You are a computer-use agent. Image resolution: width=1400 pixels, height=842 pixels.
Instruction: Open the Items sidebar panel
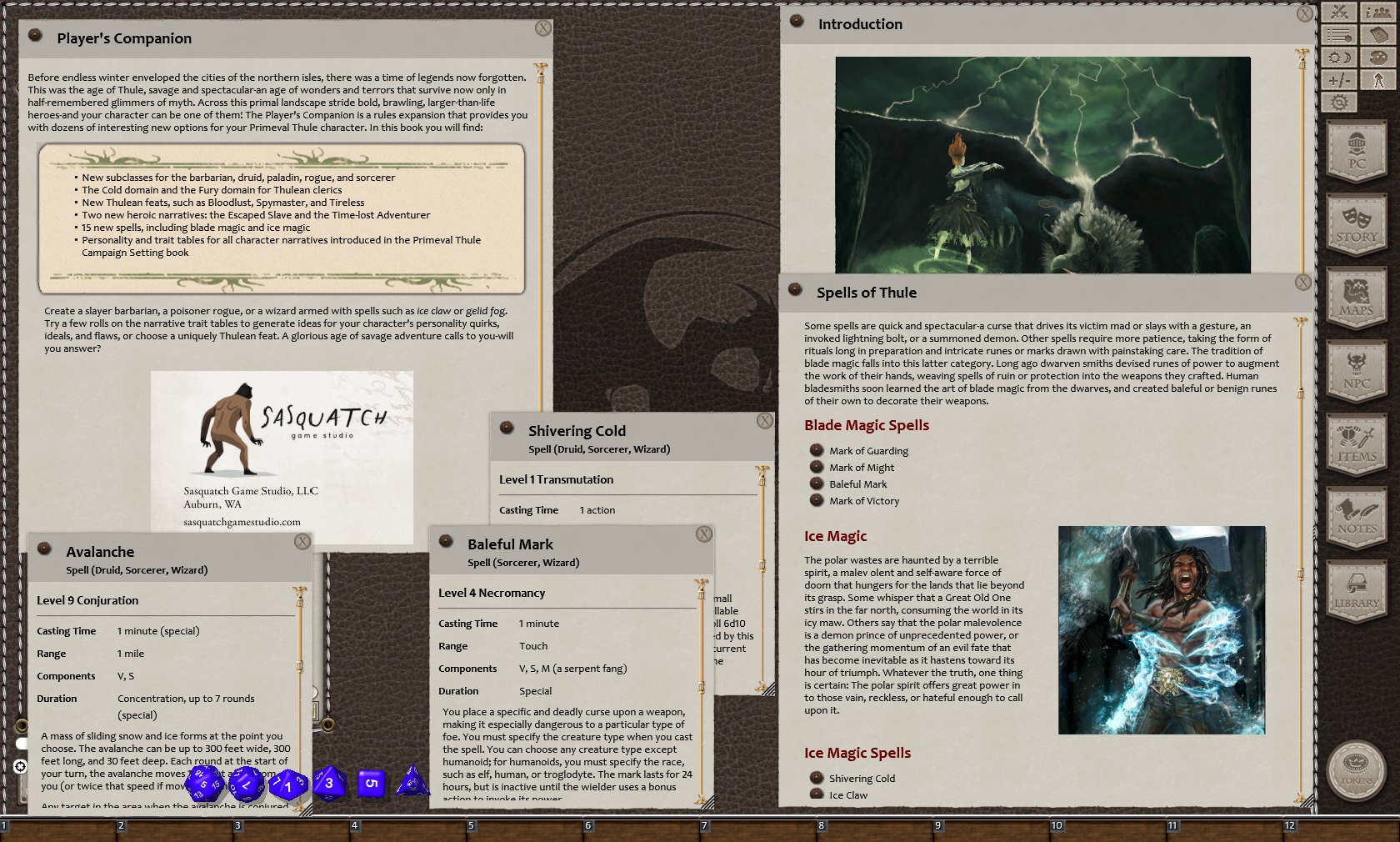point(1357,444)
